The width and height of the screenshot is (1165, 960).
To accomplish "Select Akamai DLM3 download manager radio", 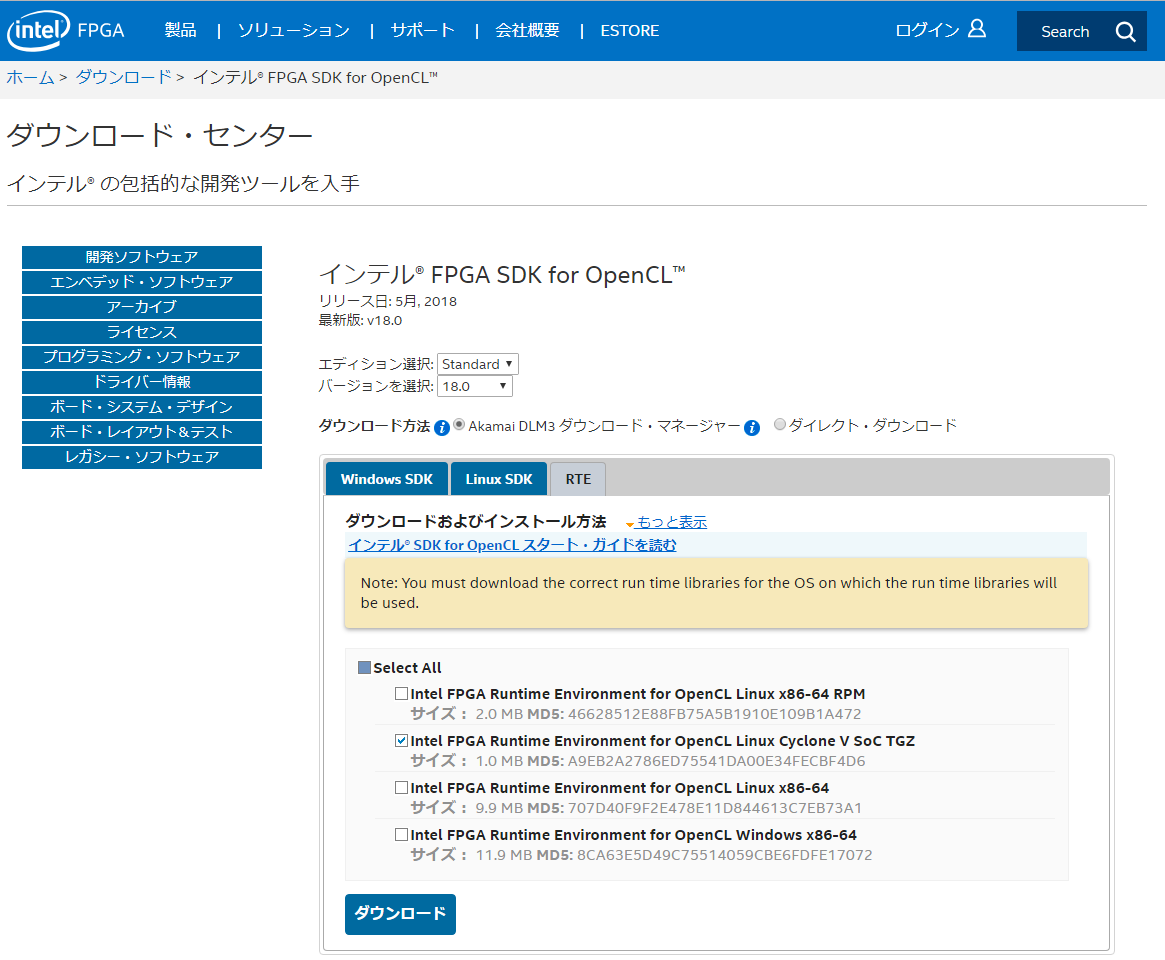I will 459,424.
